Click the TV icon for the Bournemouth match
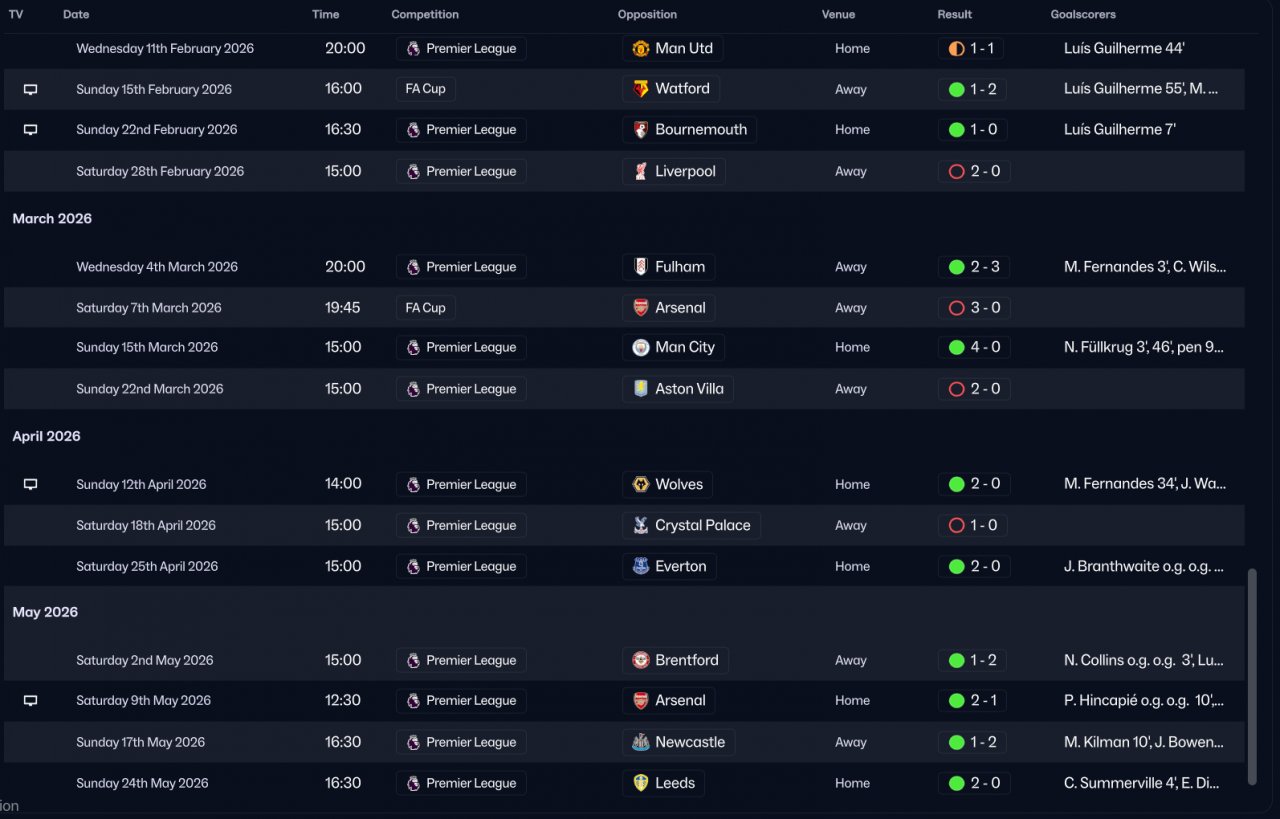The height and width of the screenshot is (819, 1280). point(30,130)
